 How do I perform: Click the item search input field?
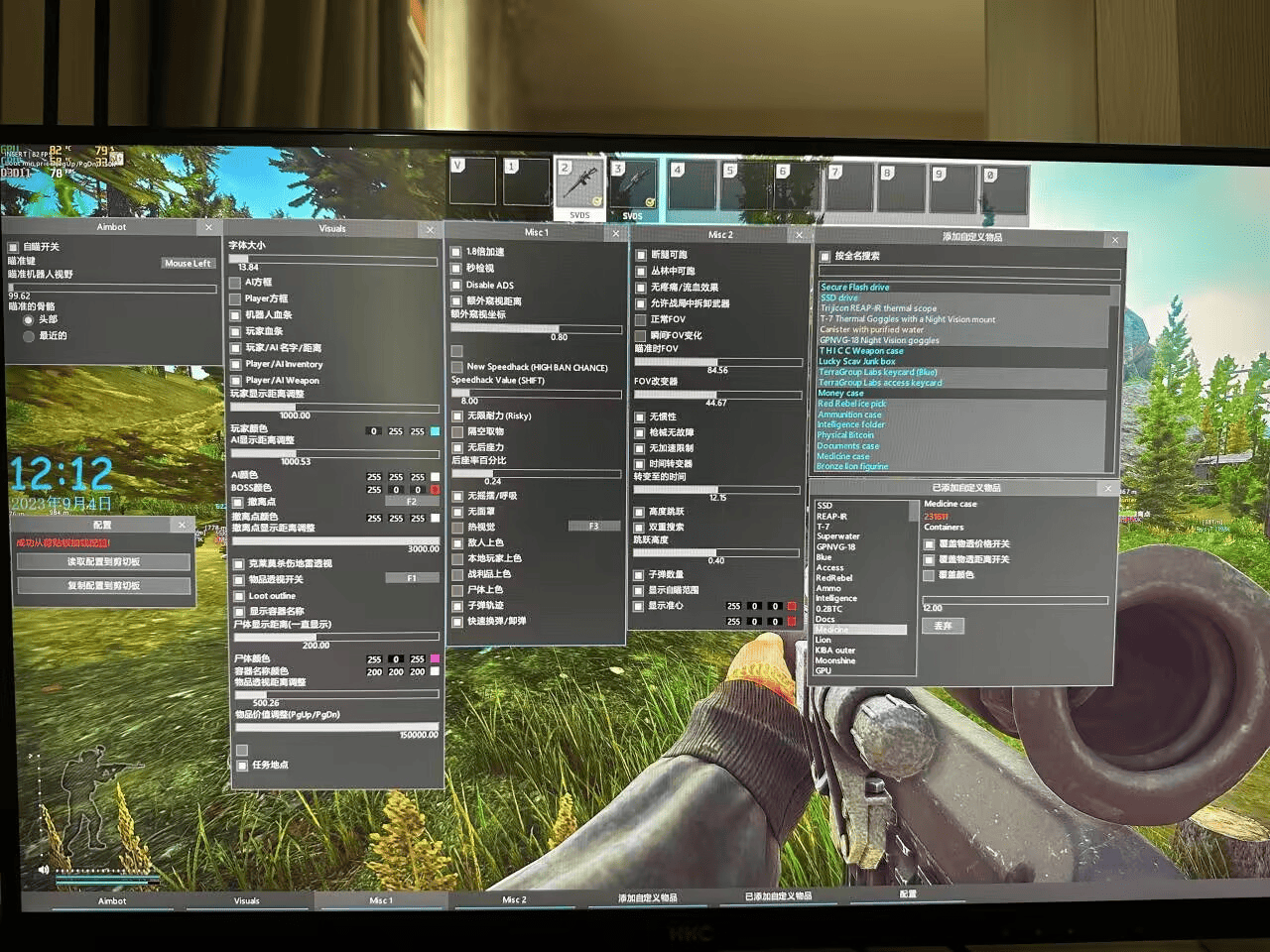coord(969,274)
